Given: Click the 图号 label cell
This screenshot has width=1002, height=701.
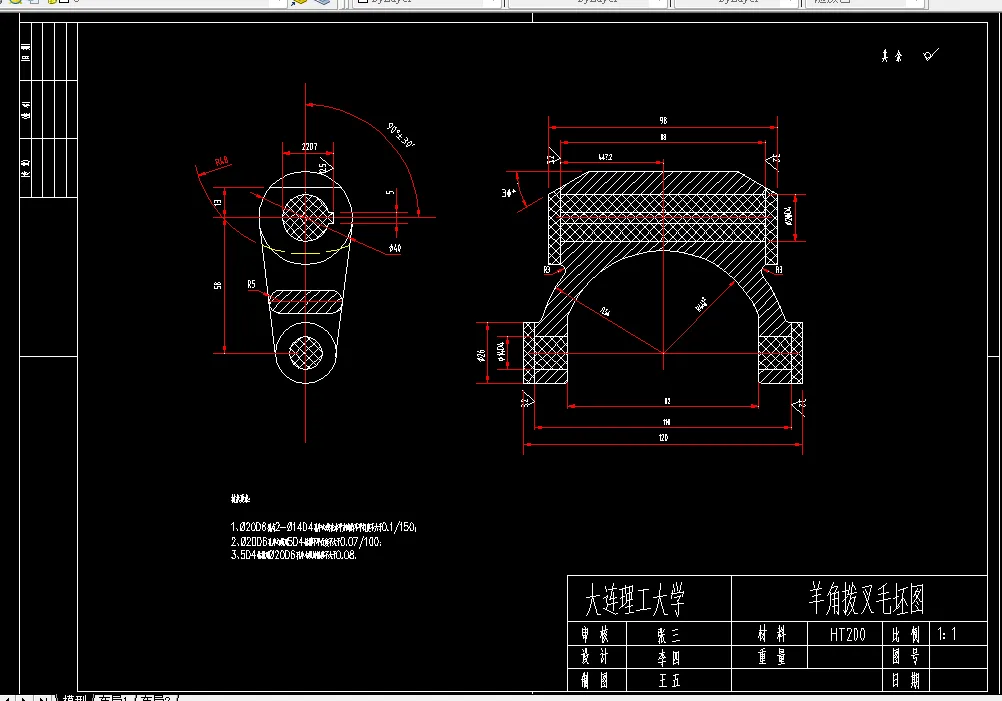Looking at the screenshot, I should pos(906,657).
